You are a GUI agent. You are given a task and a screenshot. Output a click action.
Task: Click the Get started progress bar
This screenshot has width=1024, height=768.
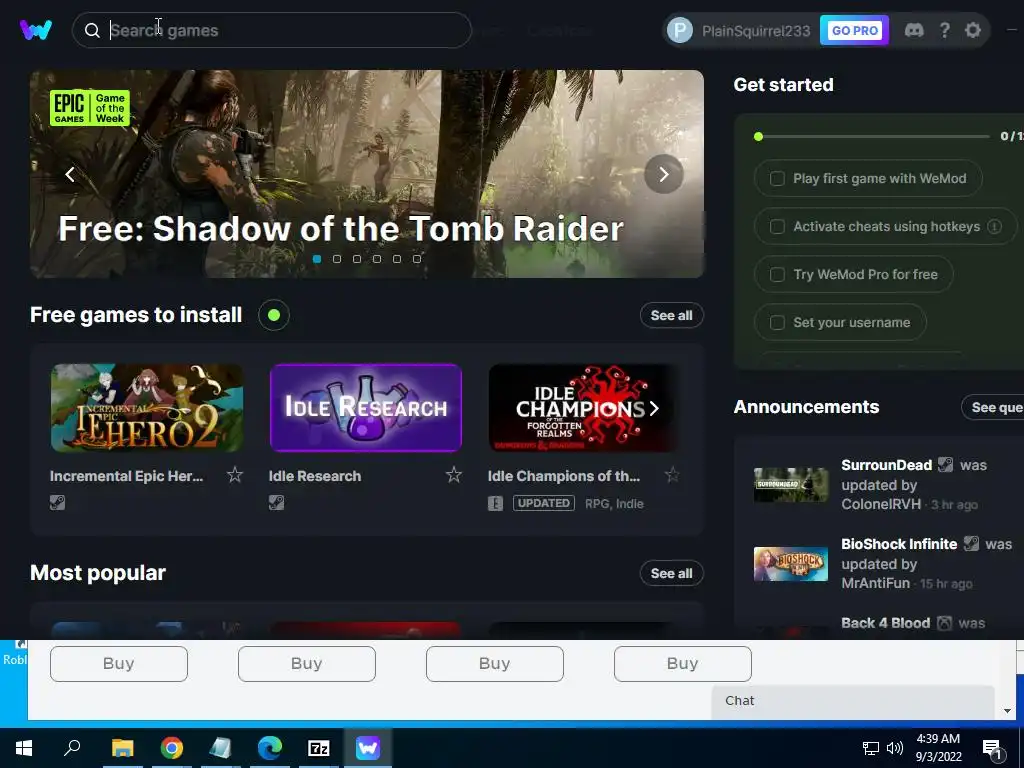[873, 136]
